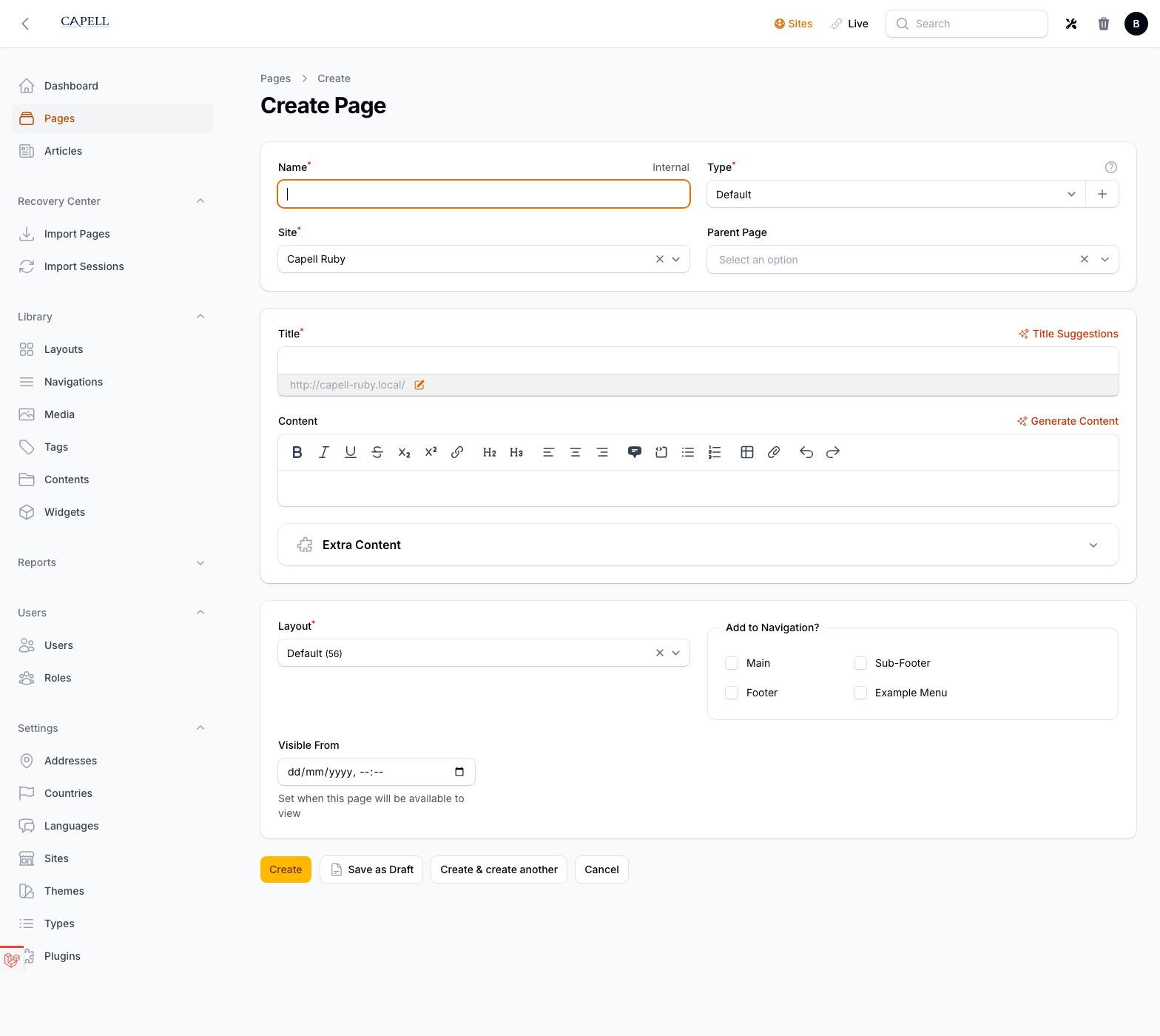Open Themes settings

(x=112, y=891)
